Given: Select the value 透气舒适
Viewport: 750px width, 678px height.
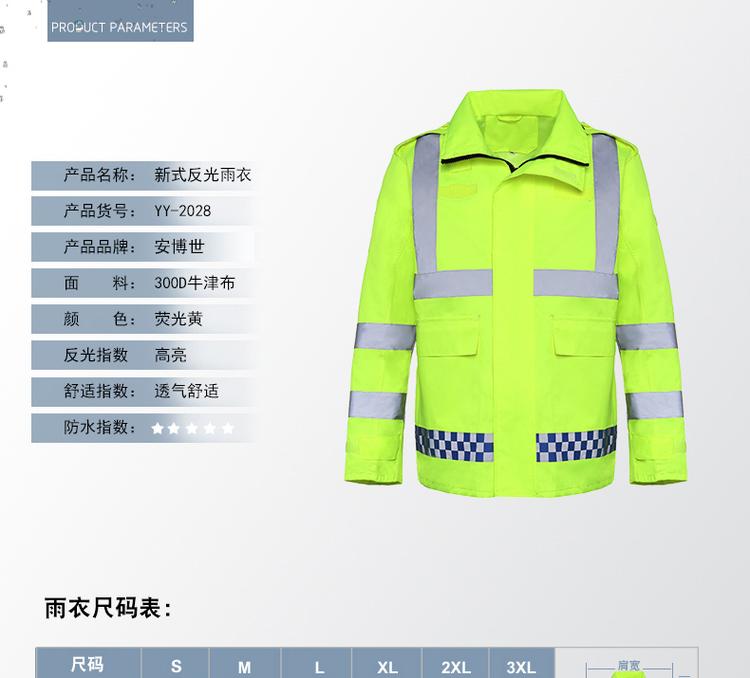Looking at the screenshot, I should tap(187, 391).
